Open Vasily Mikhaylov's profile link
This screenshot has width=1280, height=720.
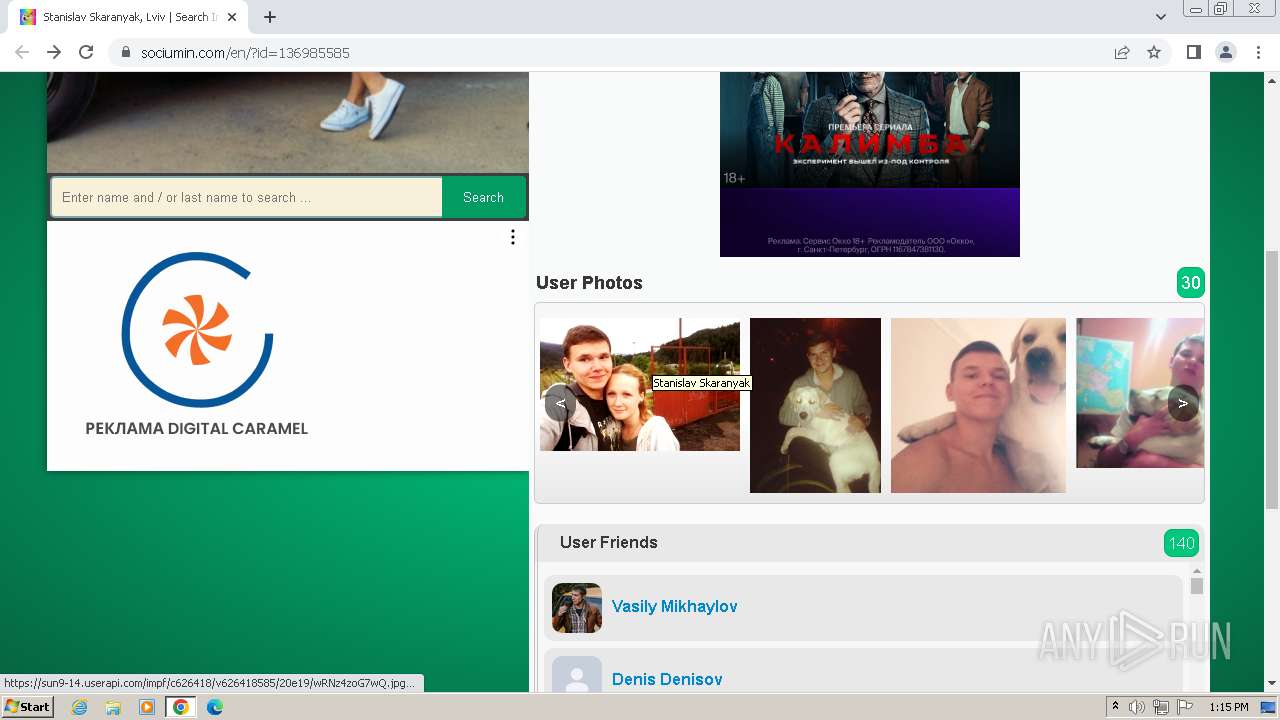(x=675, y=607)
